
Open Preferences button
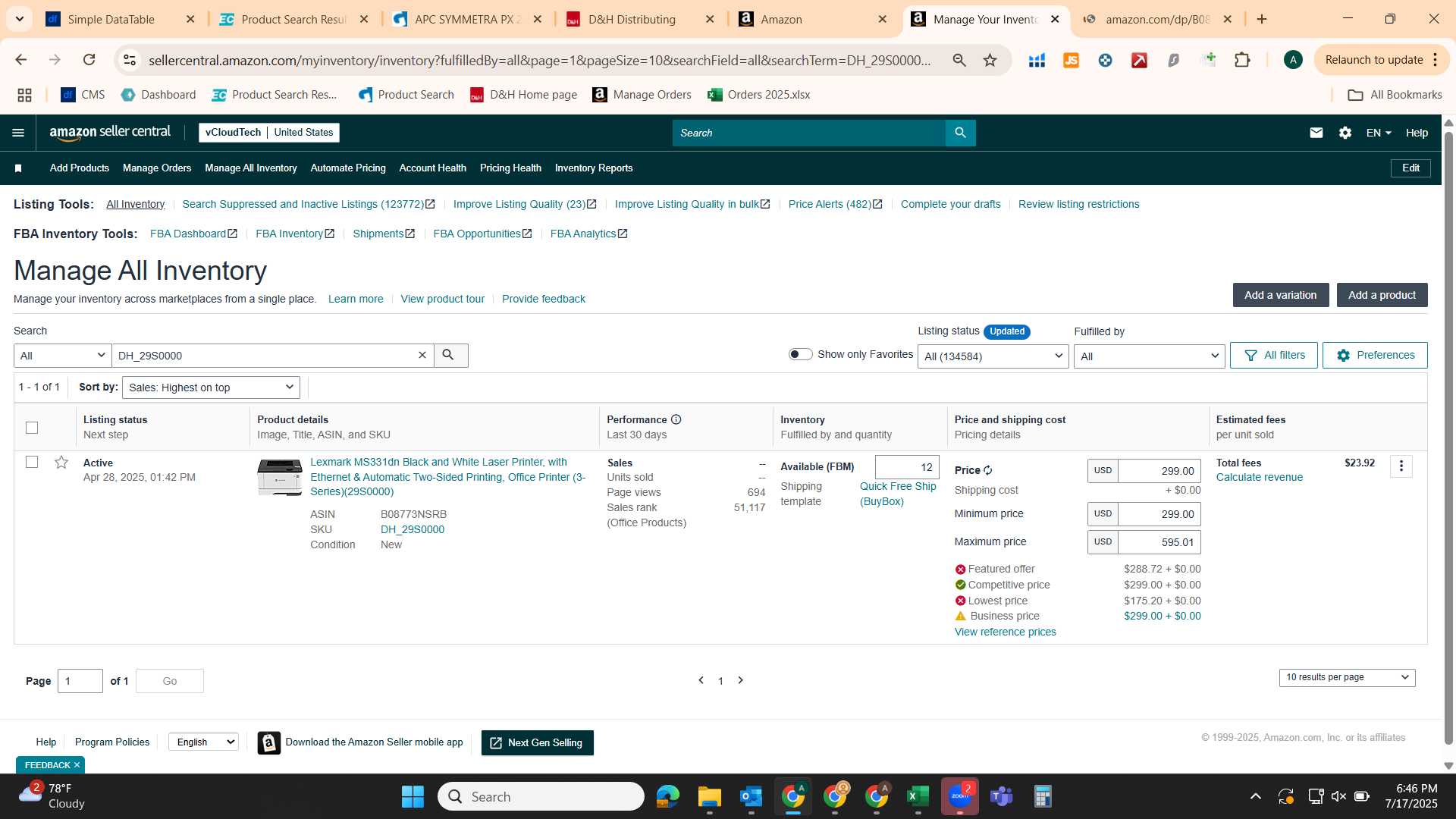pos(1375,355)
